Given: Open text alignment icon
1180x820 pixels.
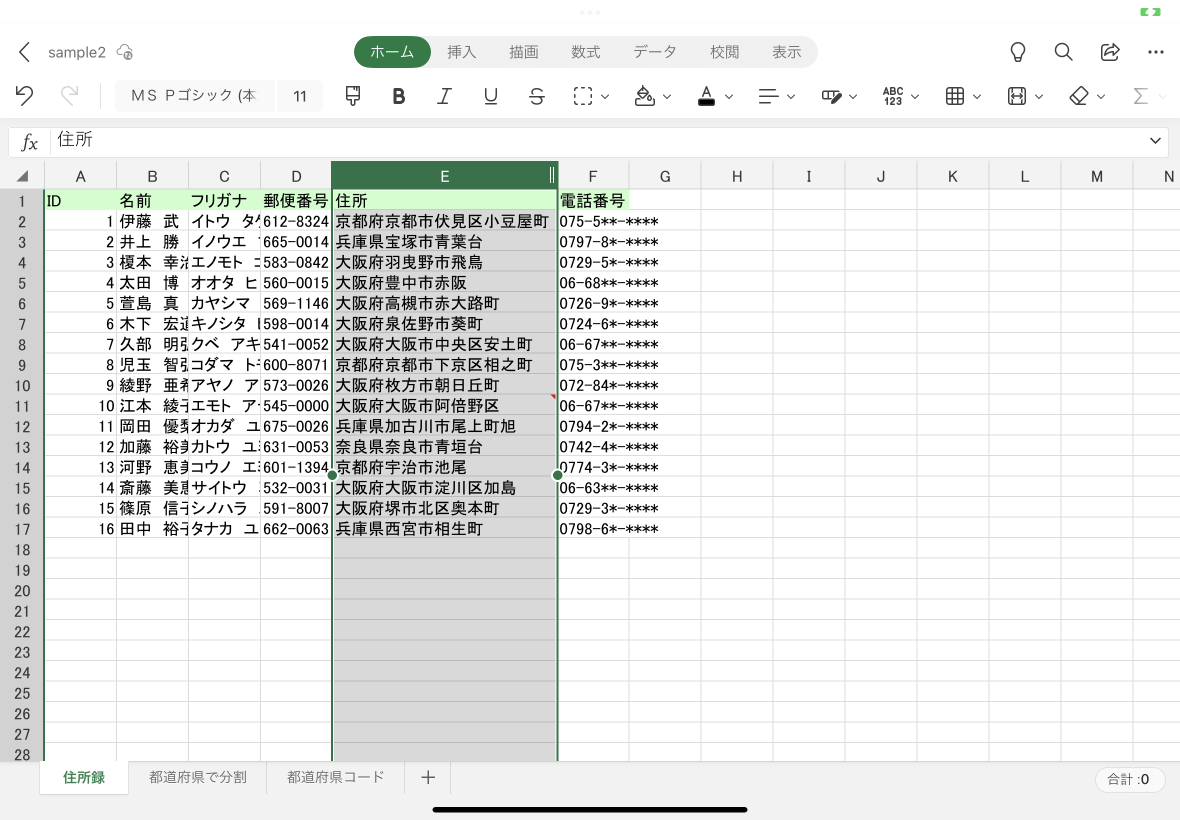Looking at the screenshot, I should [768, 96].
